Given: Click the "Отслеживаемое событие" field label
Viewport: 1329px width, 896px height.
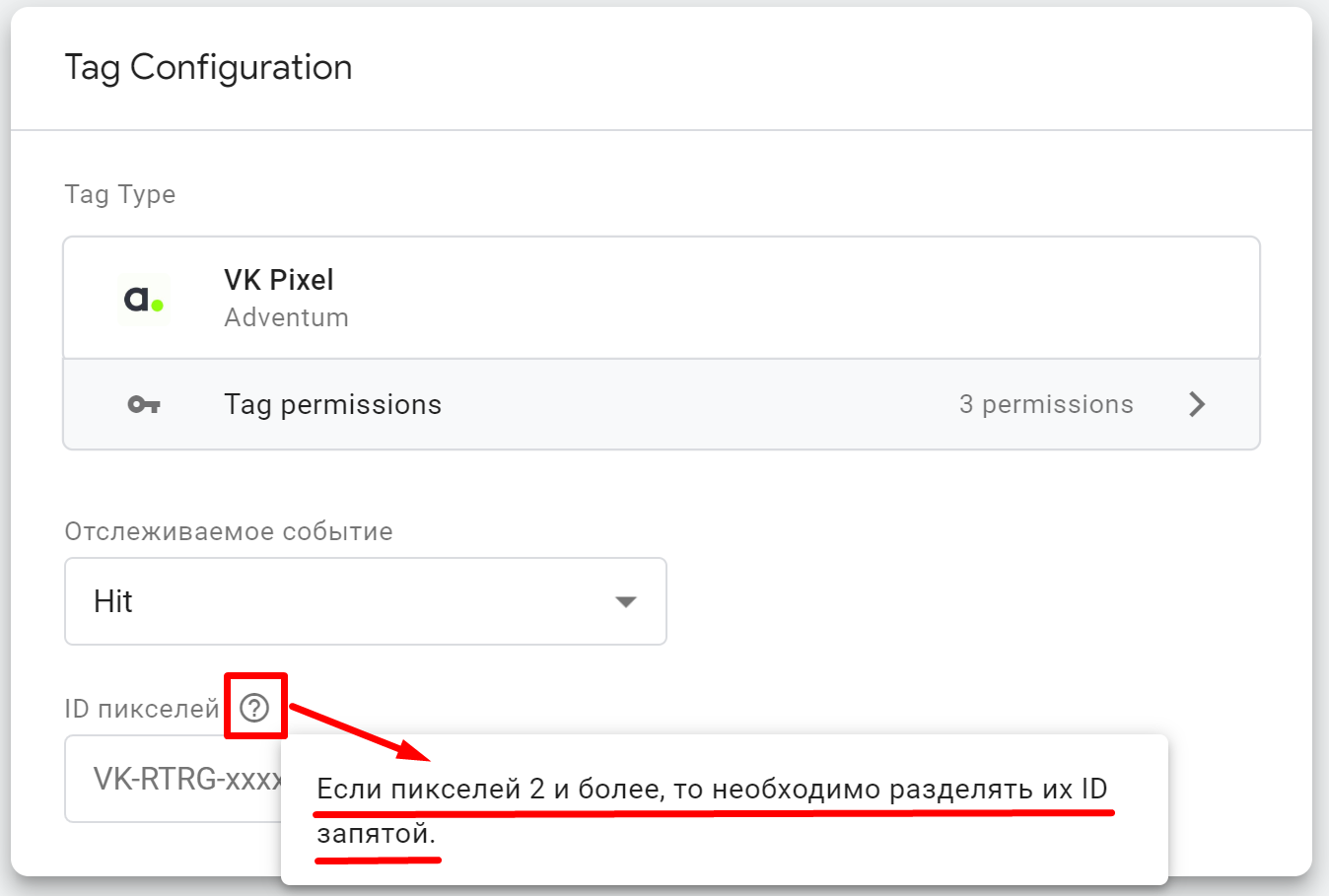Looking at the screenshot, I should point(228,531).
